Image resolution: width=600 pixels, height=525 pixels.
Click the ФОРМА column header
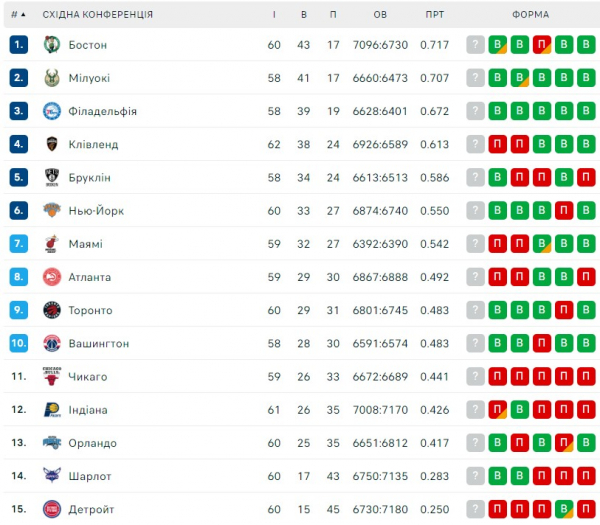(530, 15)
